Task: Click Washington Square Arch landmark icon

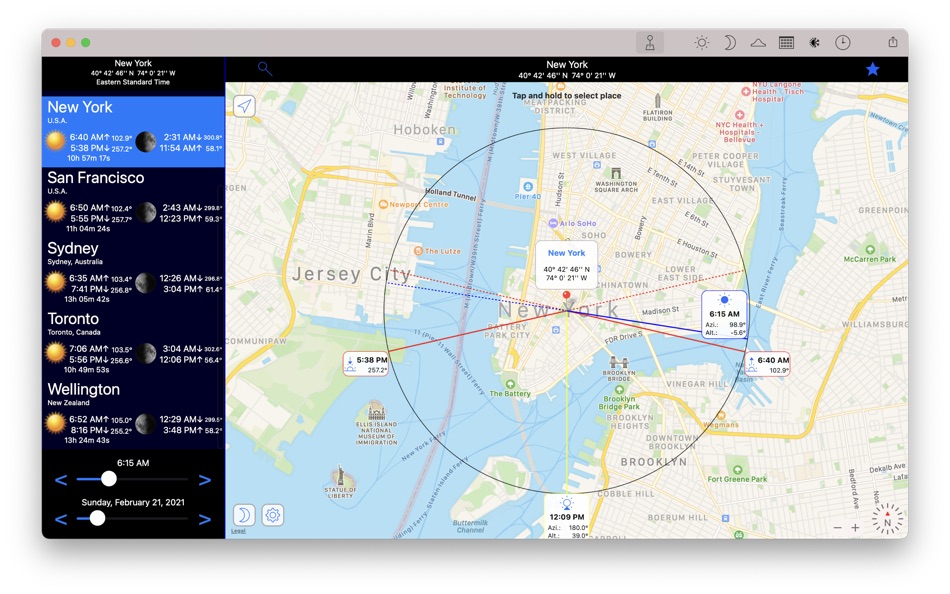Action: (x=616, y=173)
